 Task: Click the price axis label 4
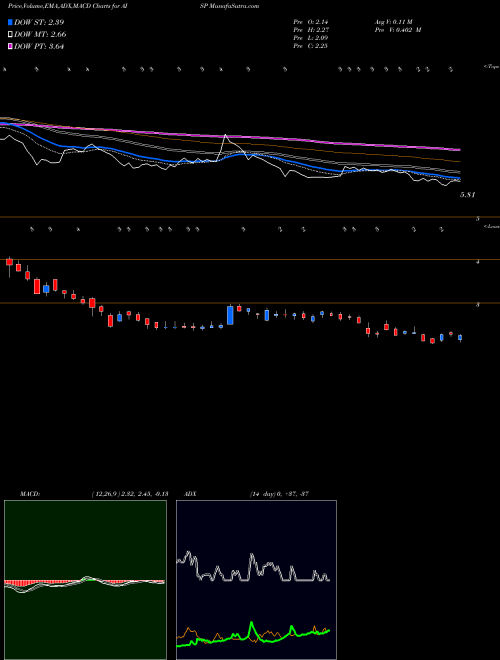(478, 262)
